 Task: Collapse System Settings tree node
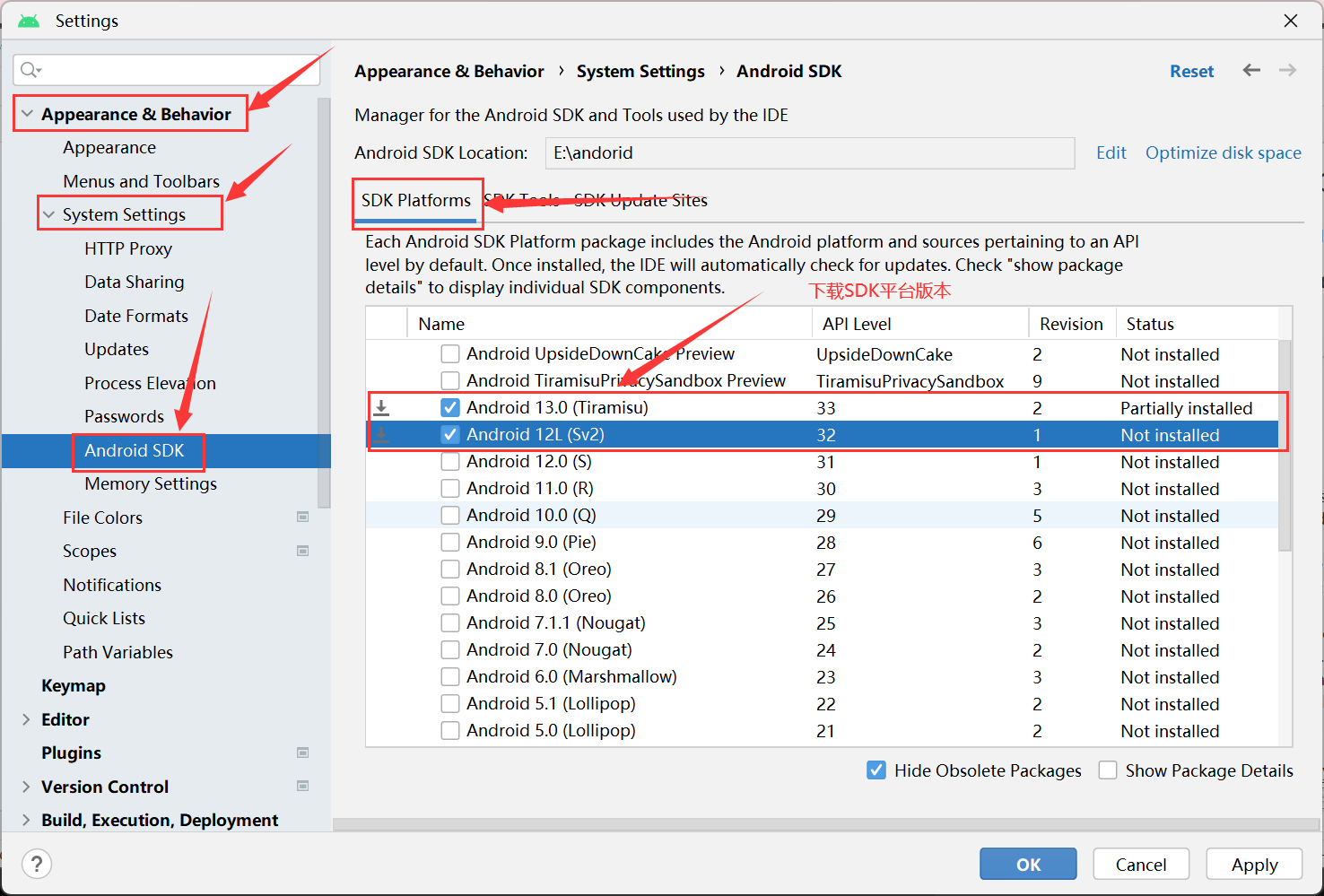click(48, 214)
